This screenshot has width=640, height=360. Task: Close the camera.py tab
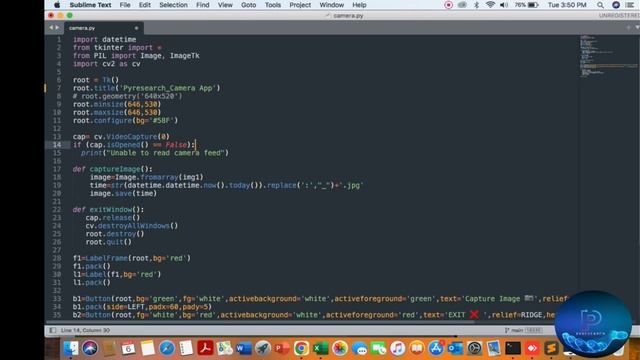point(136,28)
